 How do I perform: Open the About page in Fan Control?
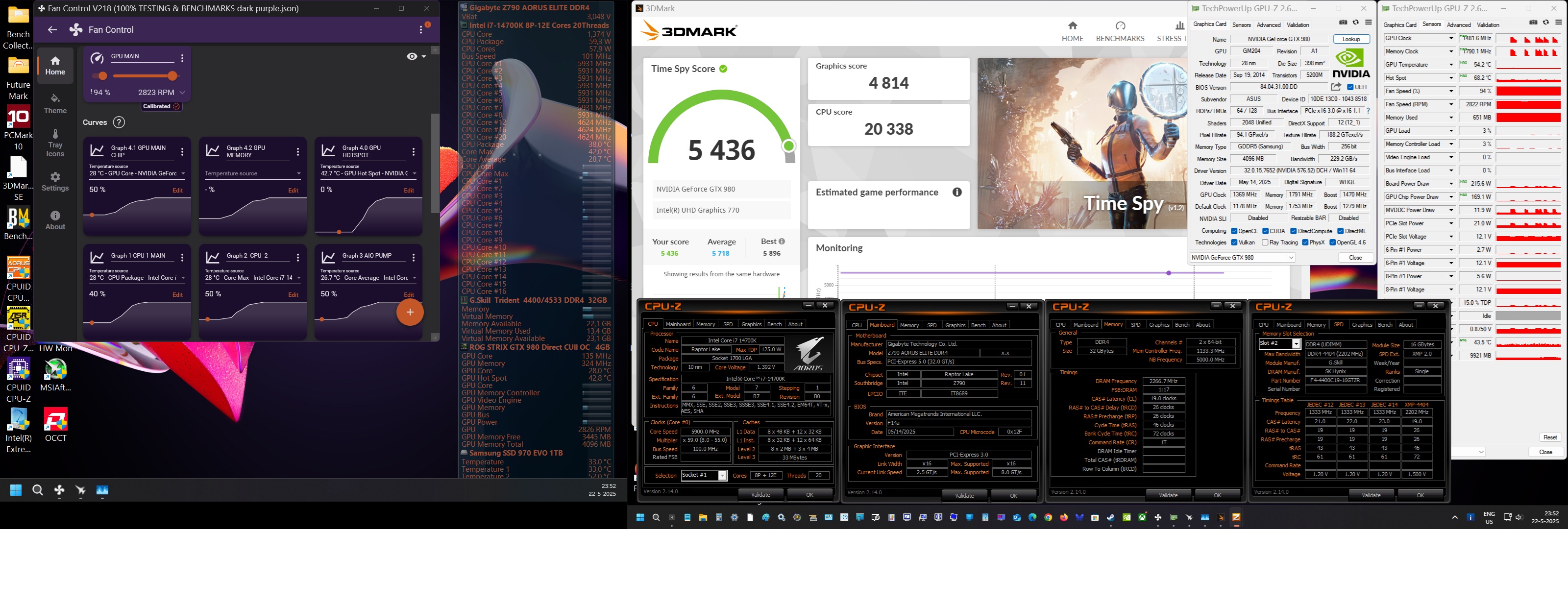[55, 221]
